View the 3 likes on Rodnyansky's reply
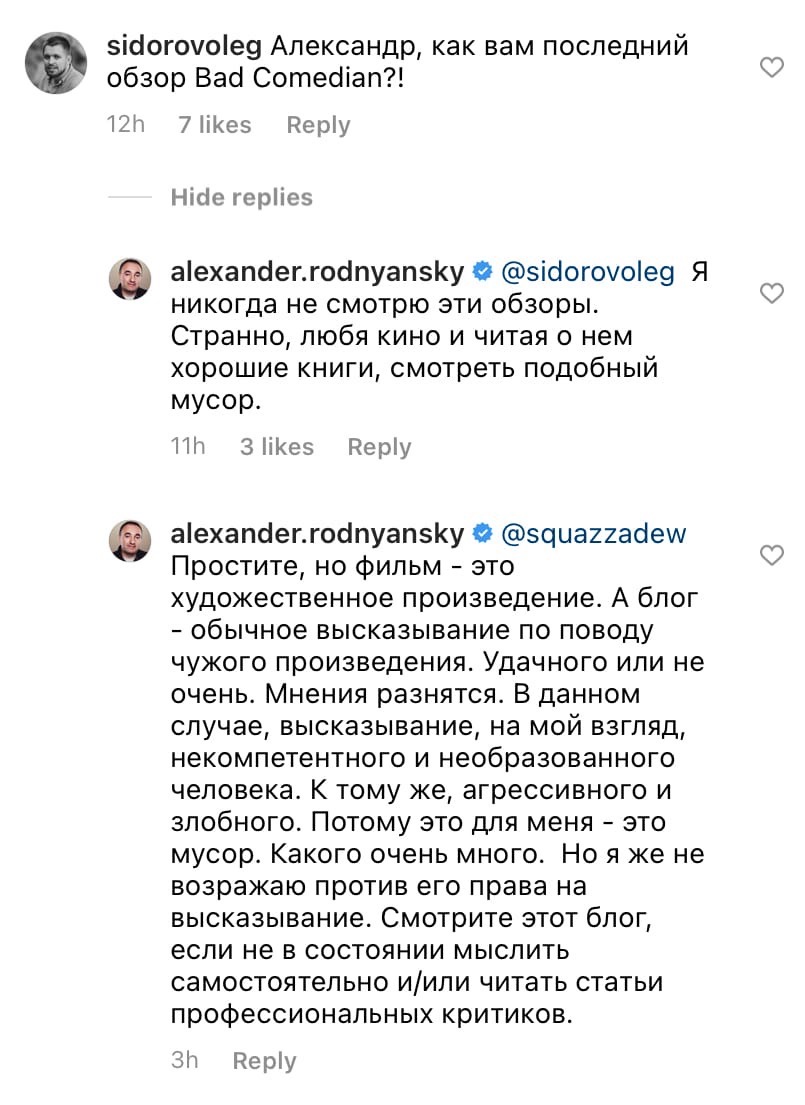Viewport: 805px width, 1105px height. 277,447
